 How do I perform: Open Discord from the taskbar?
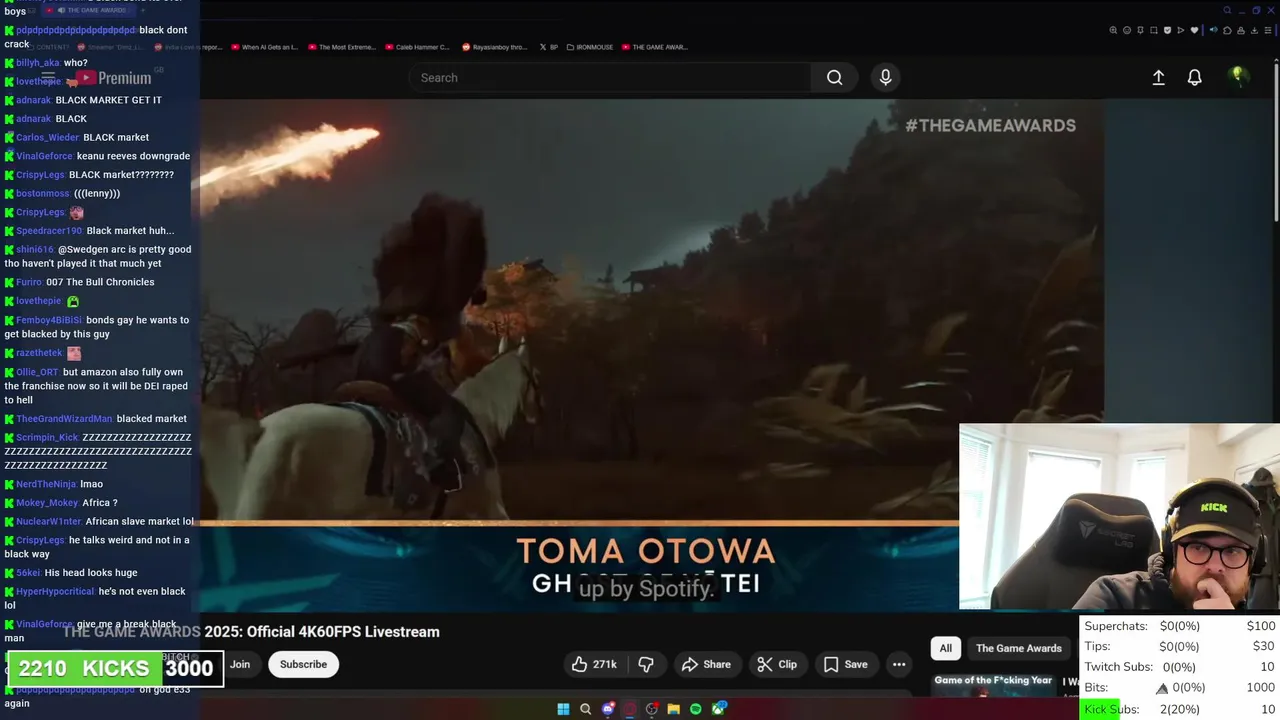(608, 709)
